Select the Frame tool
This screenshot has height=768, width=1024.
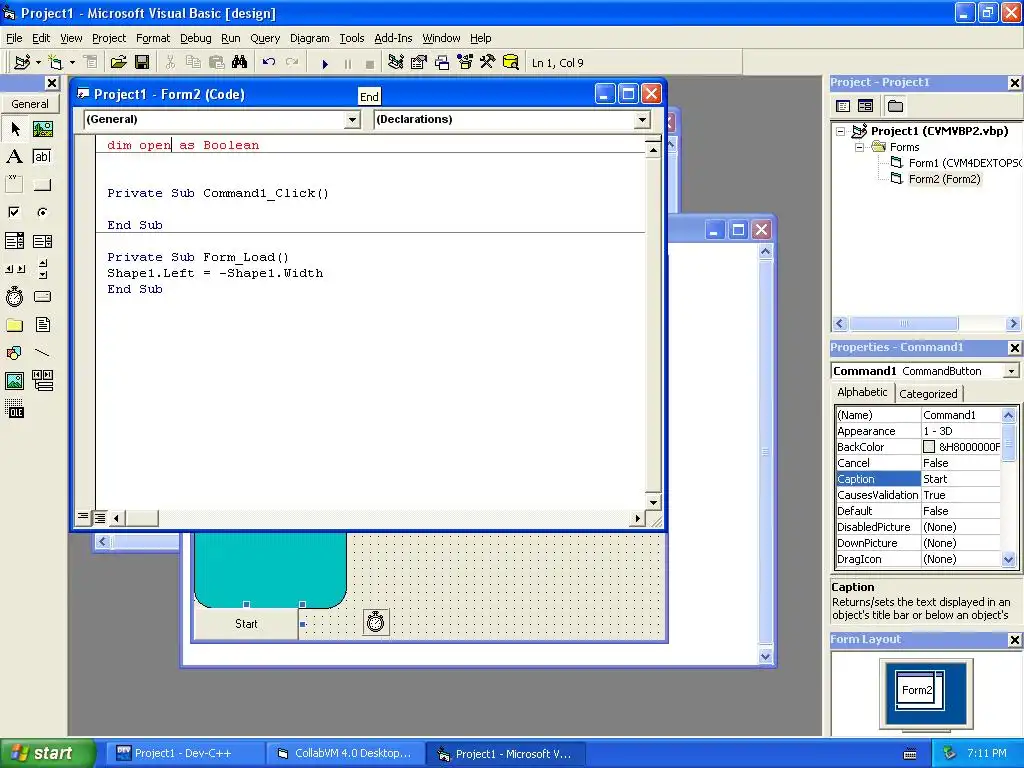coord(14,185)
